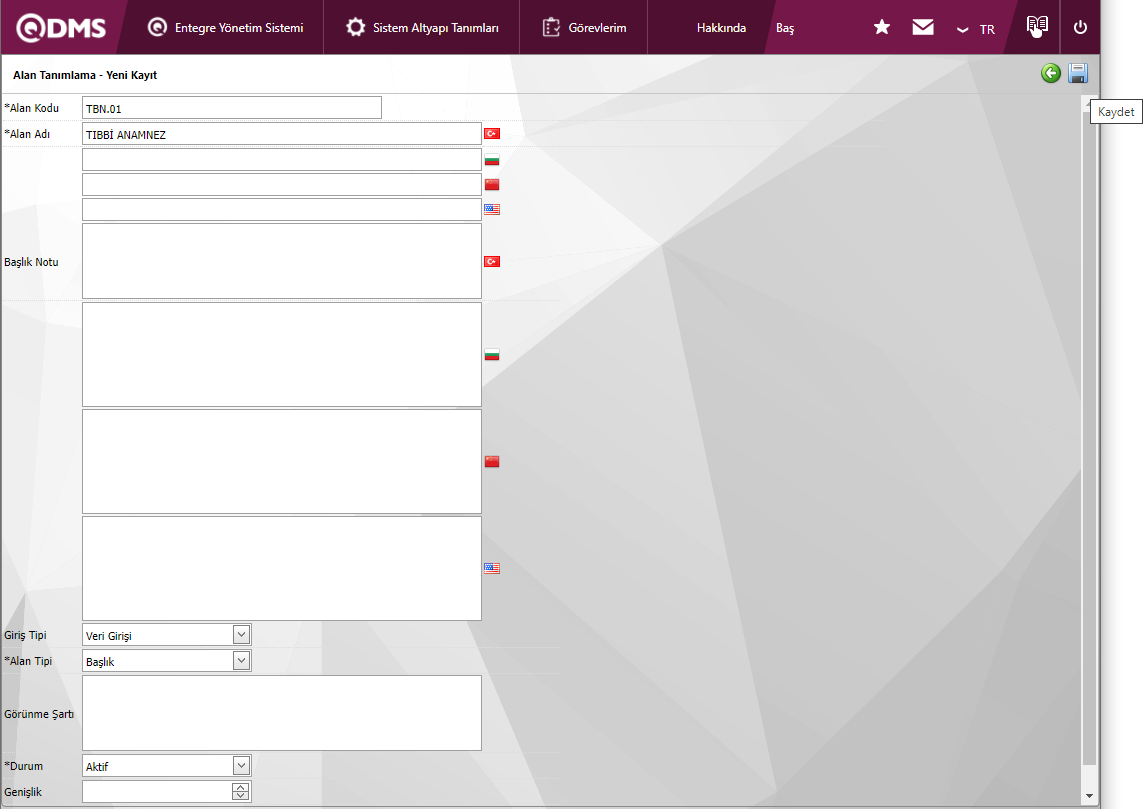
Task: Click the Bulgarian Başlık Notu textarea
Action: [x=282, y=354]
